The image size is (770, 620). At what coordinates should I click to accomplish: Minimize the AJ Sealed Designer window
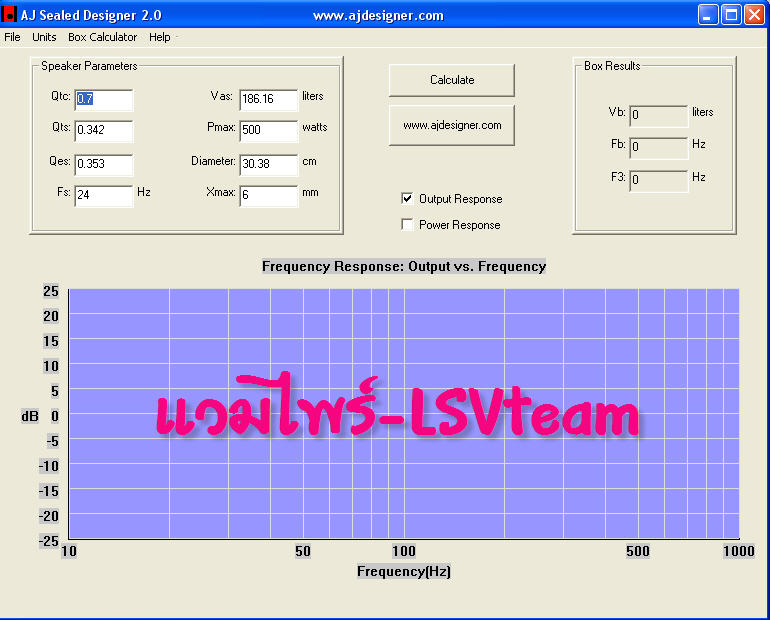(x=708, y=15)
